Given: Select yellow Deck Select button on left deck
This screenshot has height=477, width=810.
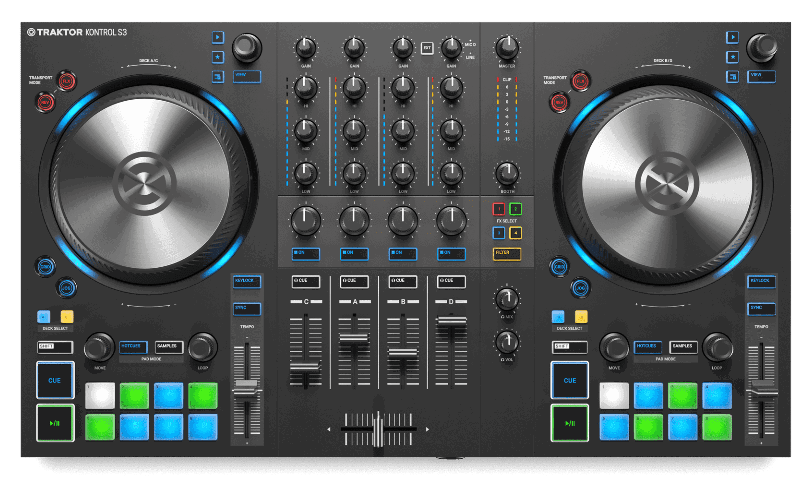Looking at the screenshot, I should [67, 316].
